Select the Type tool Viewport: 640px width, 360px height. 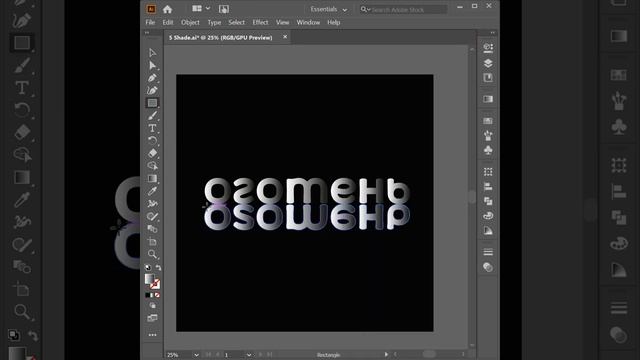pyautogui.click(x=152, y=128)
